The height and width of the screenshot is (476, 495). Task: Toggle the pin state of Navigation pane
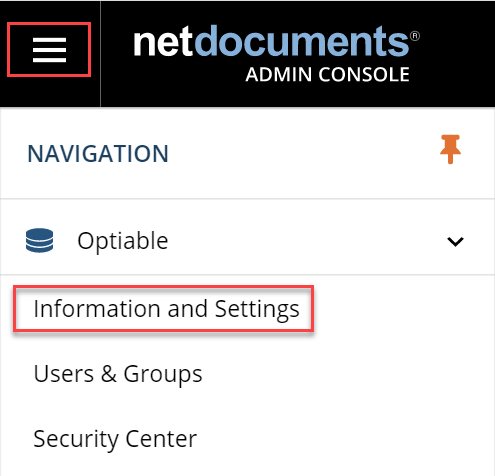tap(450, 149)
